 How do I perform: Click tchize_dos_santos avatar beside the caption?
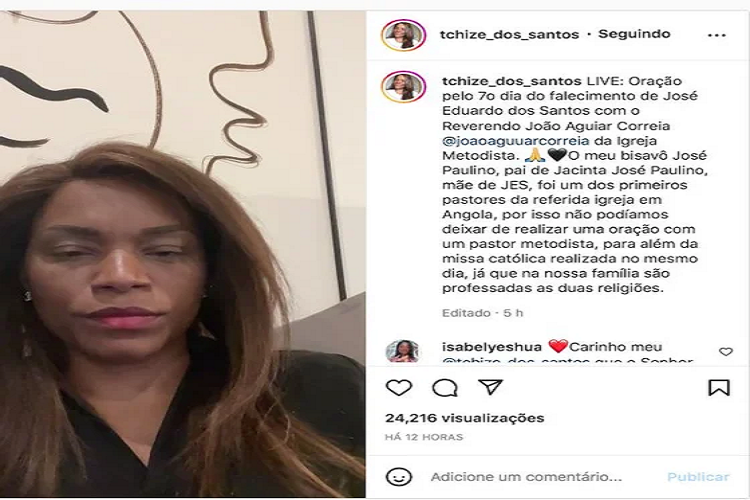point(404,87)
